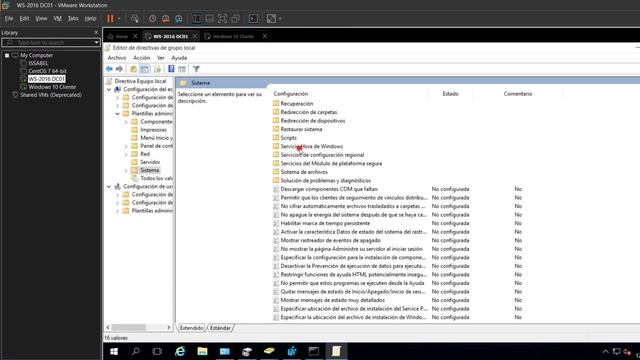Collapse Configuración de usuario tree node
The width and height of the screenshot is (640, 360).
[109, 187]
